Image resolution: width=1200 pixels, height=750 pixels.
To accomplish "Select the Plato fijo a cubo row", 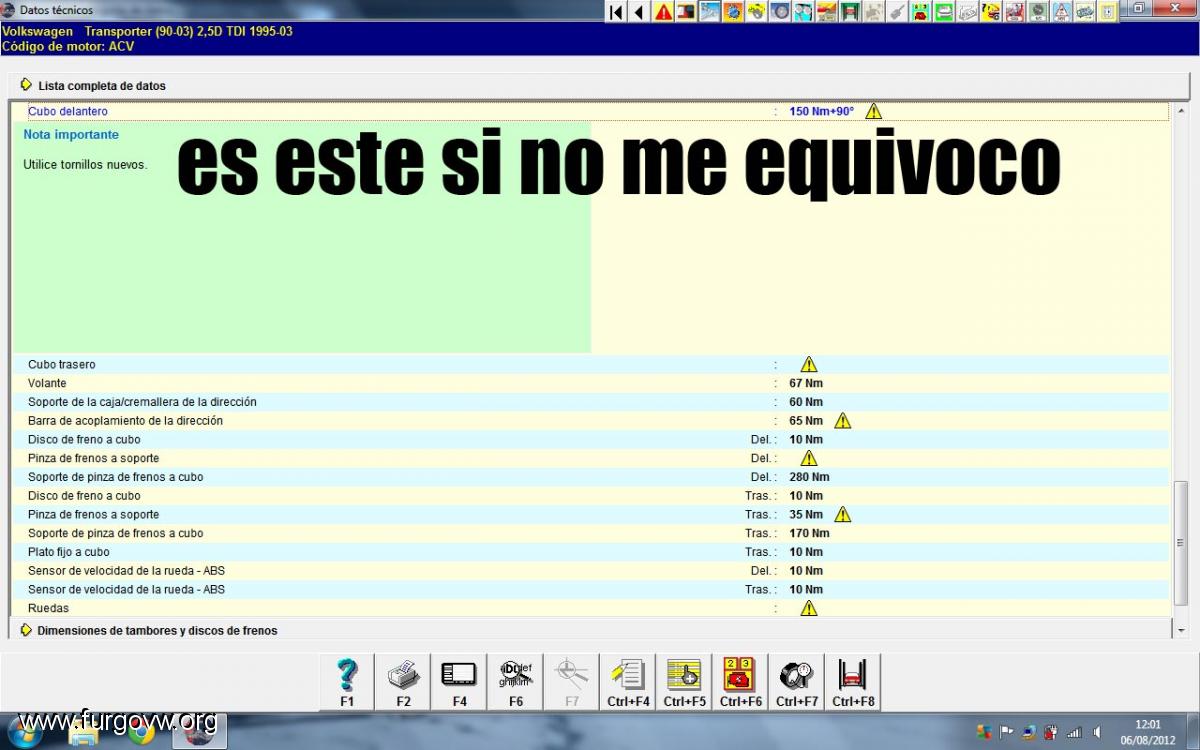I will point(590,552).
